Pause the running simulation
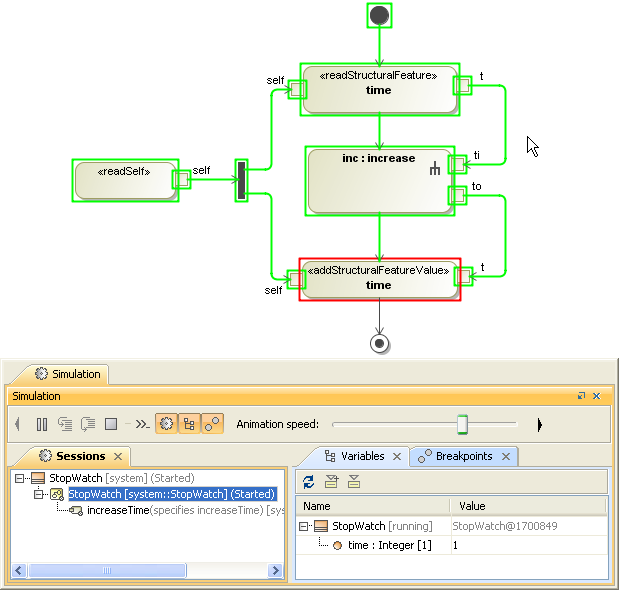The width and height of the screenshot is (621, 592). point(42,424)
